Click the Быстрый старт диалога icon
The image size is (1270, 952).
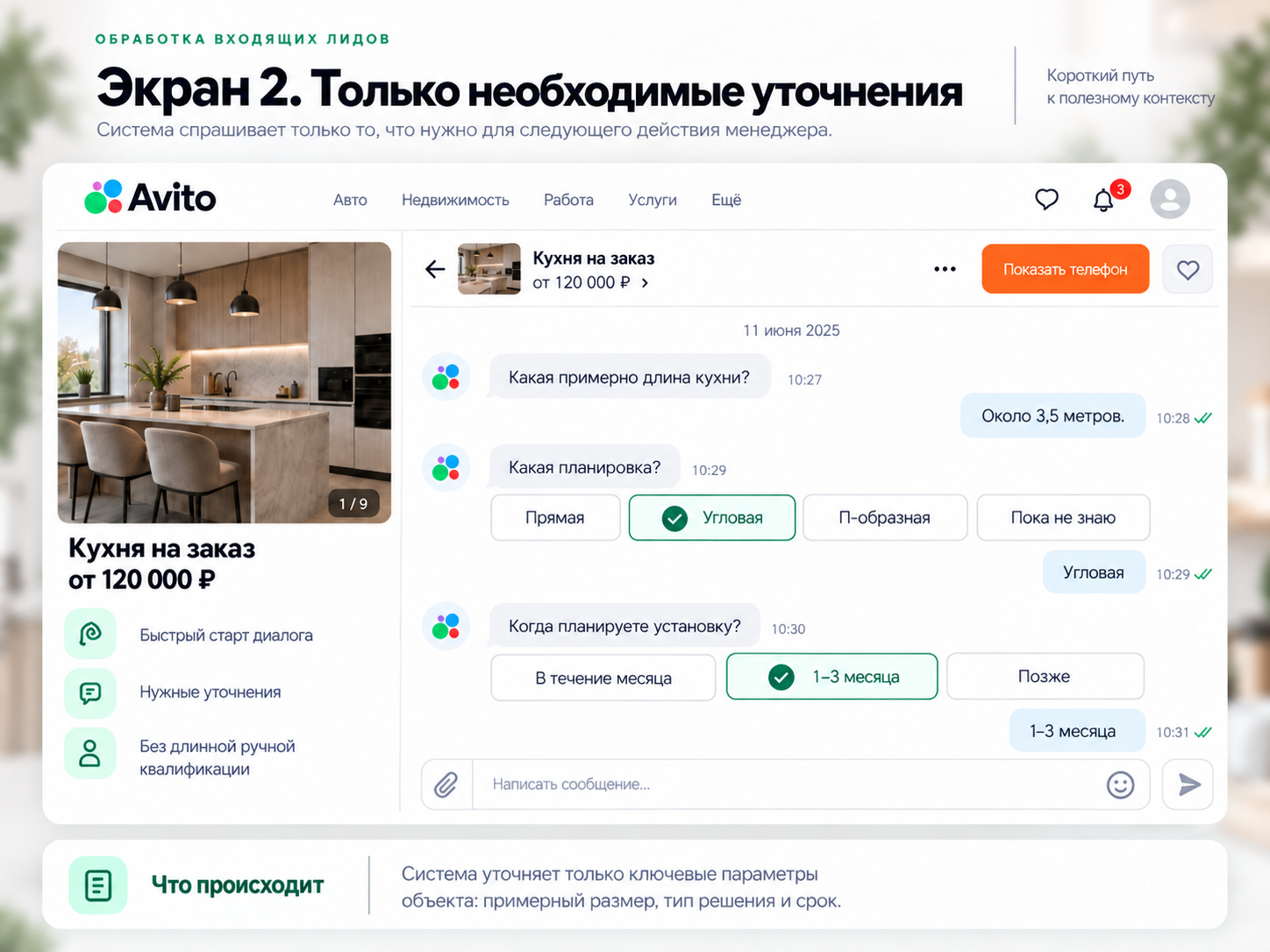pyautogui.click(x=90, y=634)
